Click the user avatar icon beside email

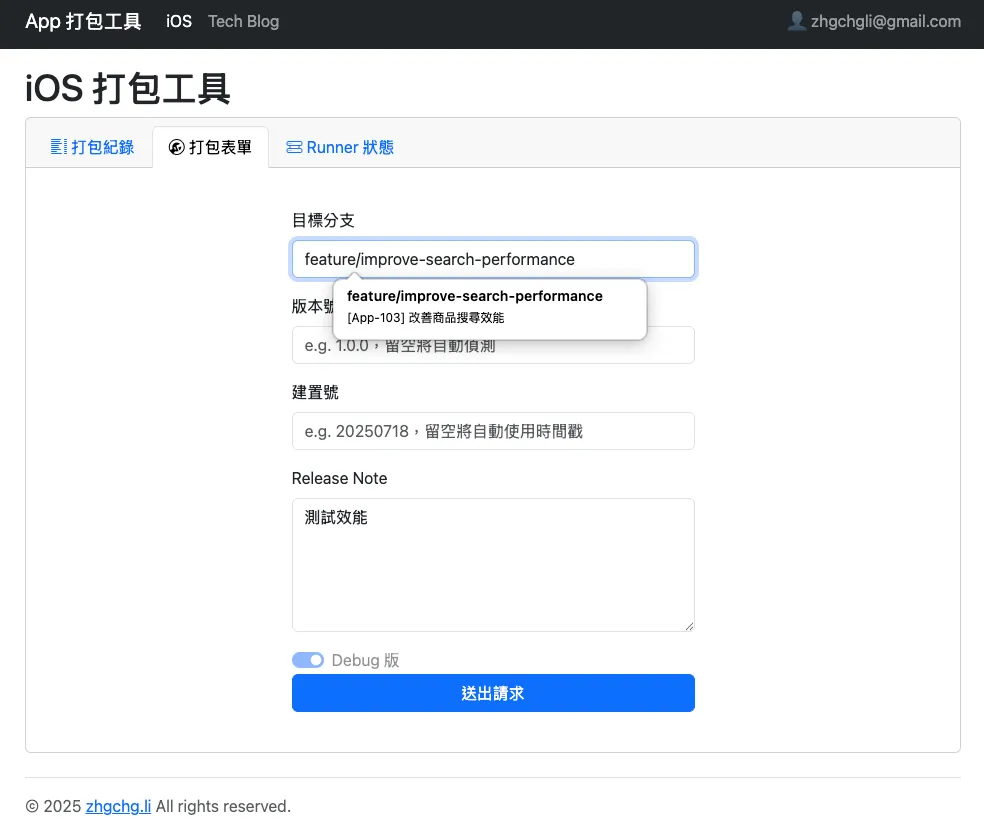(796, 21)
